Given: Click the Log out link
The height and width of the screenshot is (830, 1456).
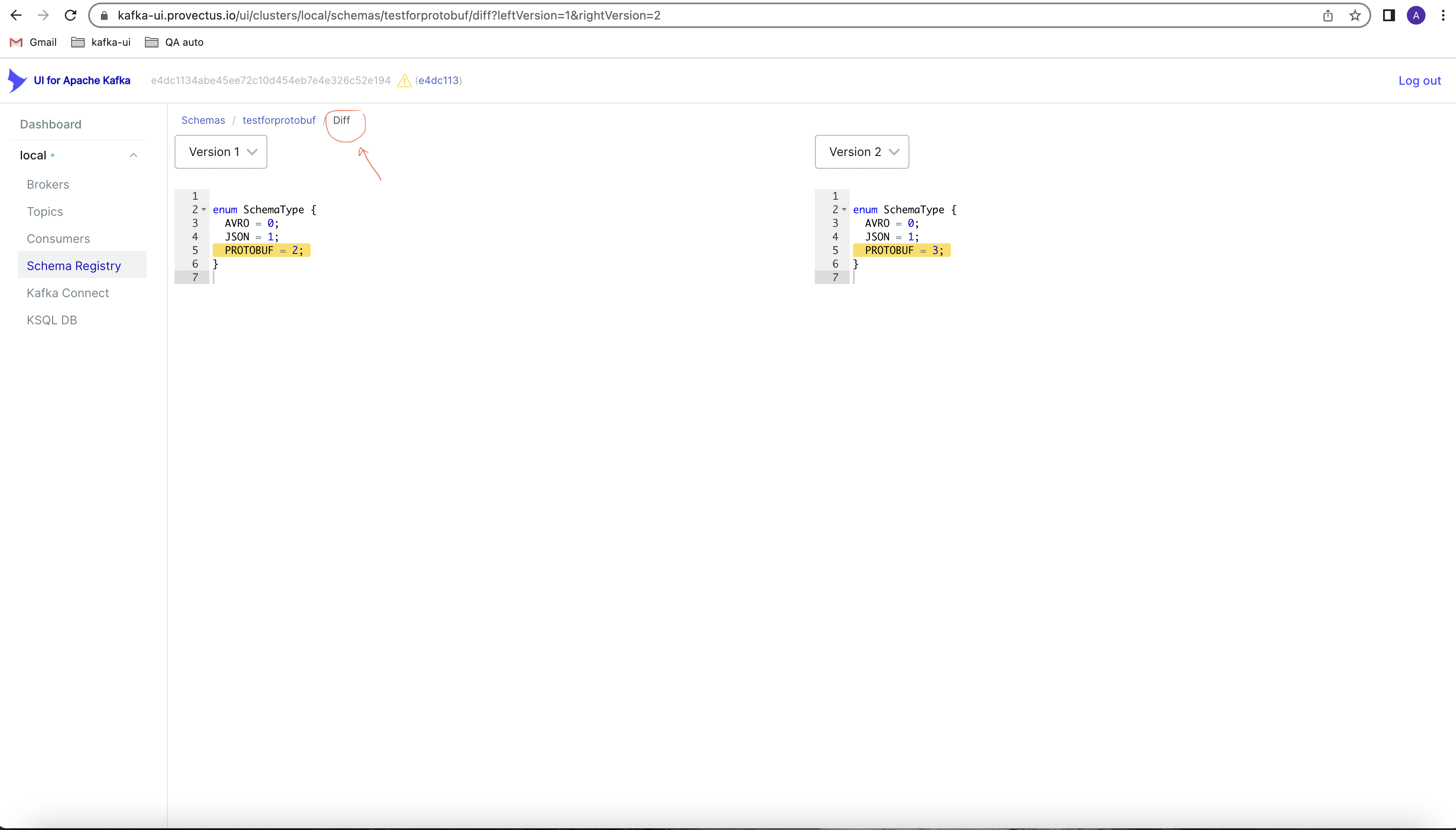Looking at the screenshot, I should (x=1420, y=81).
